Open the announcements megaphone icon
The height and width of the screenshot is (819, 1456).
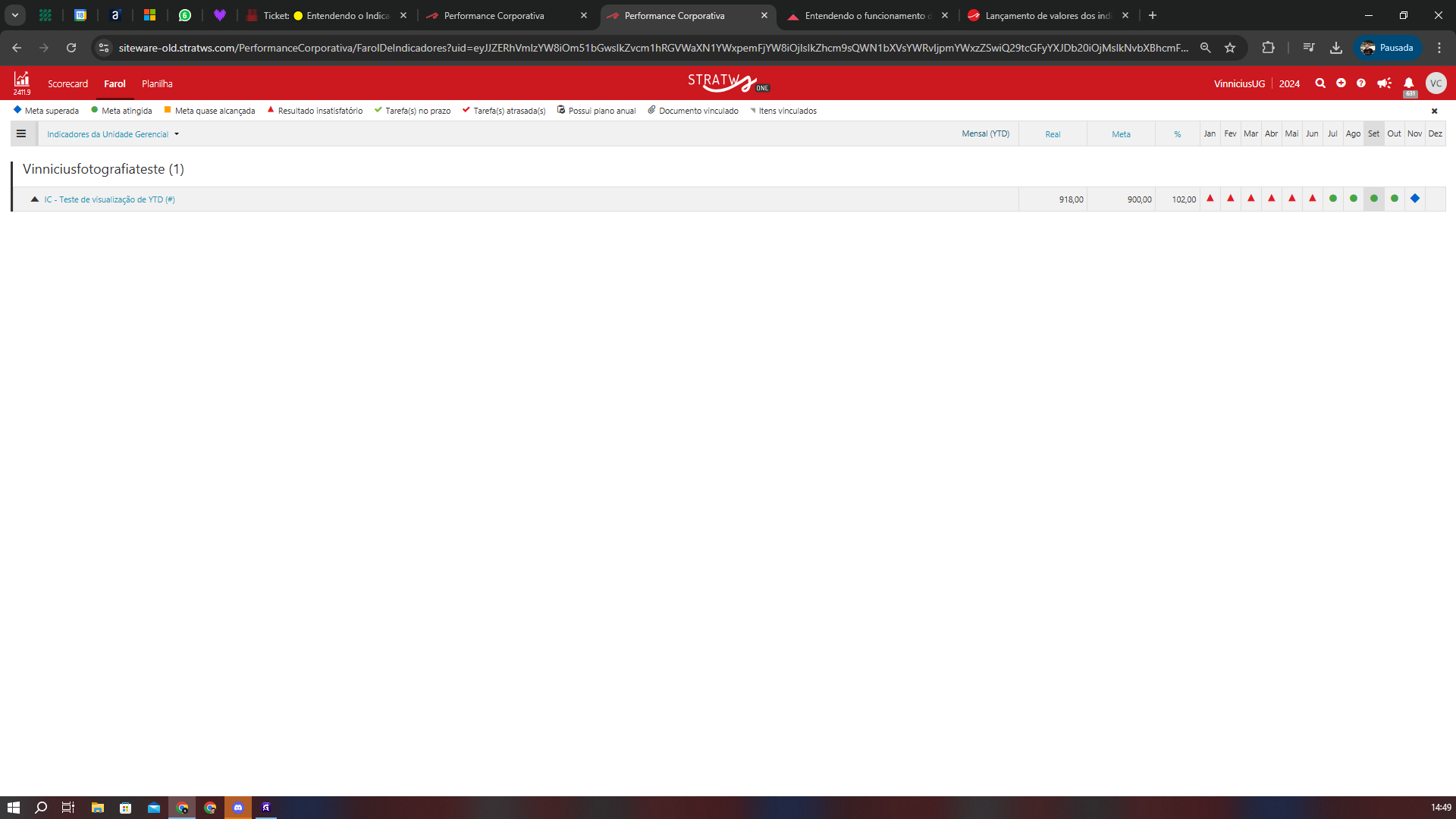click(x=1384, y=83)
